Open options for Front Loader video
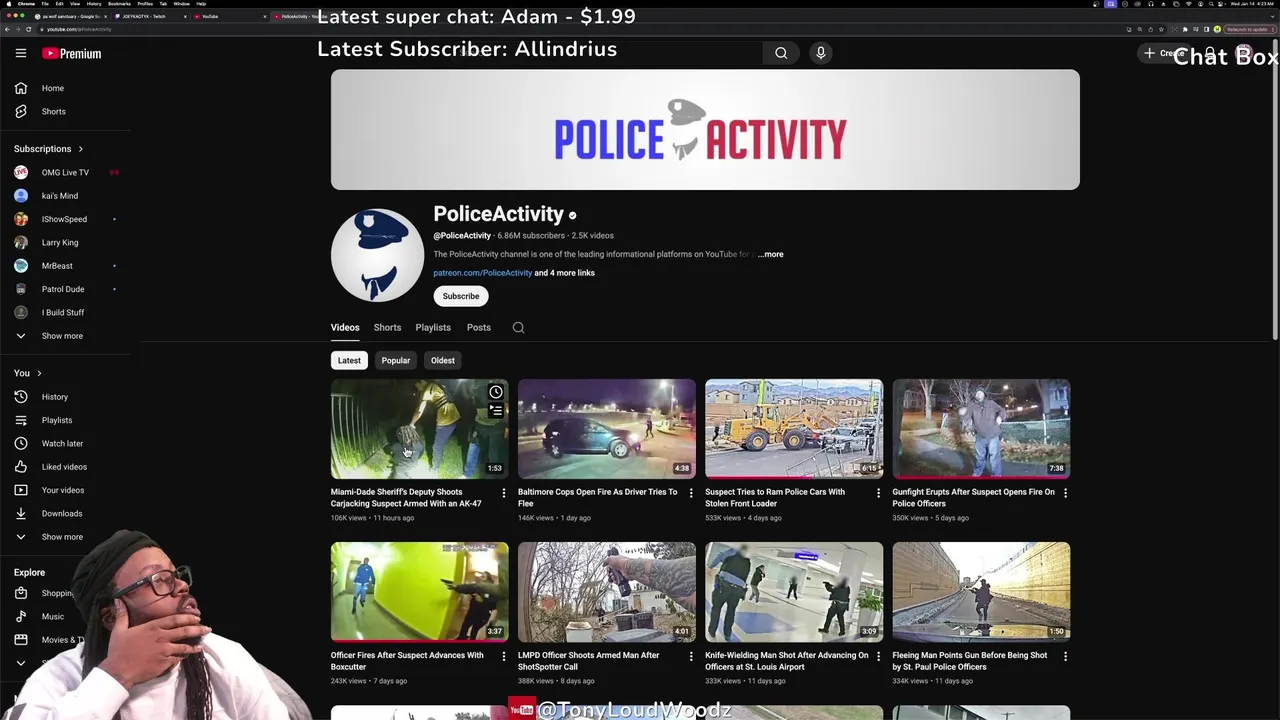1280x720 pixels. point(878,492)
